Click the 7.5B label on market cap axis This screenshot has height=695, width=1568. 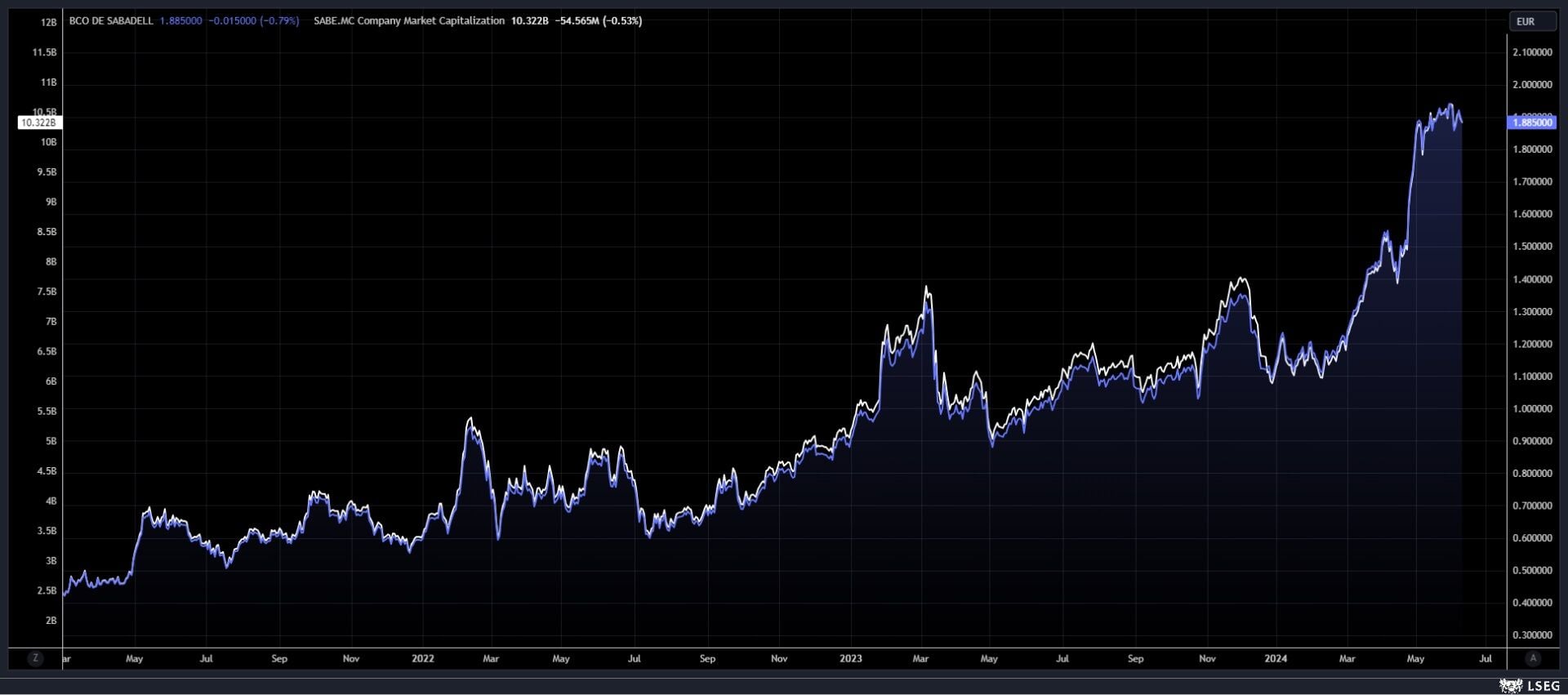(x=47, y=292)
